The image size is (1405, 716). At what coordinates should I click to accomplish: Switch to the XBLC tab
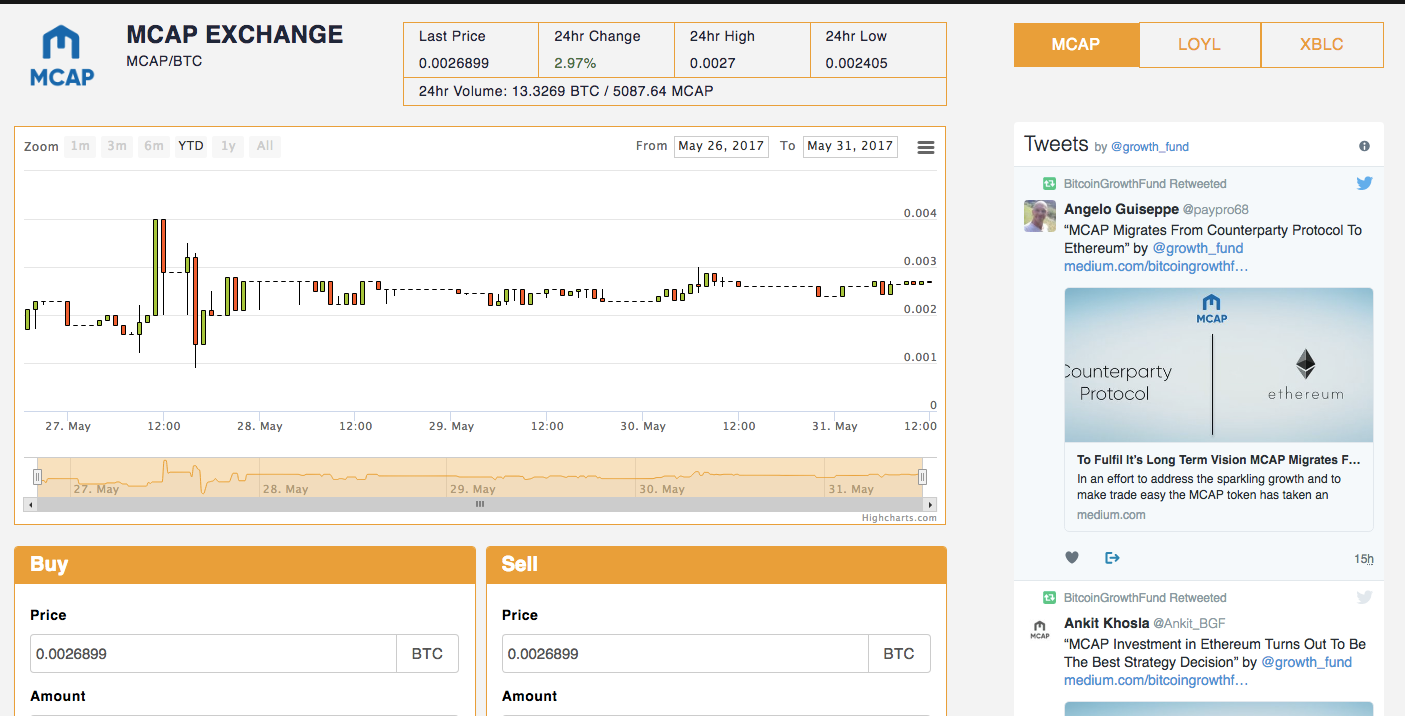tap(1322, 45)
